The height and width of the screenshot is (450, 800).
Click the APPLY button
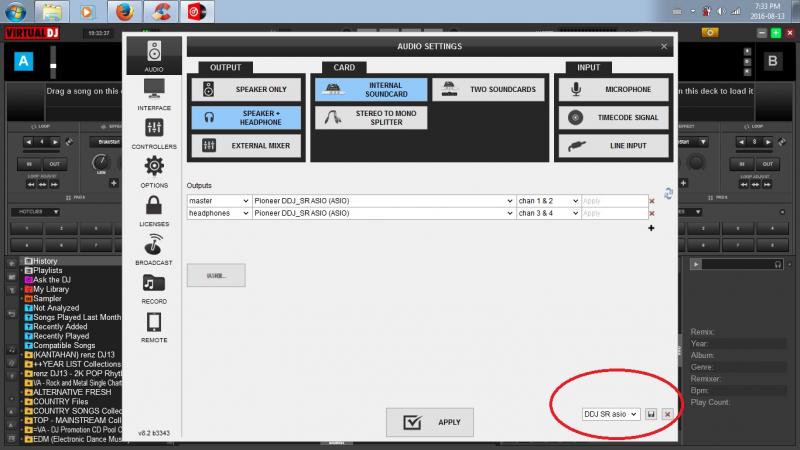[x=430, y=422]
